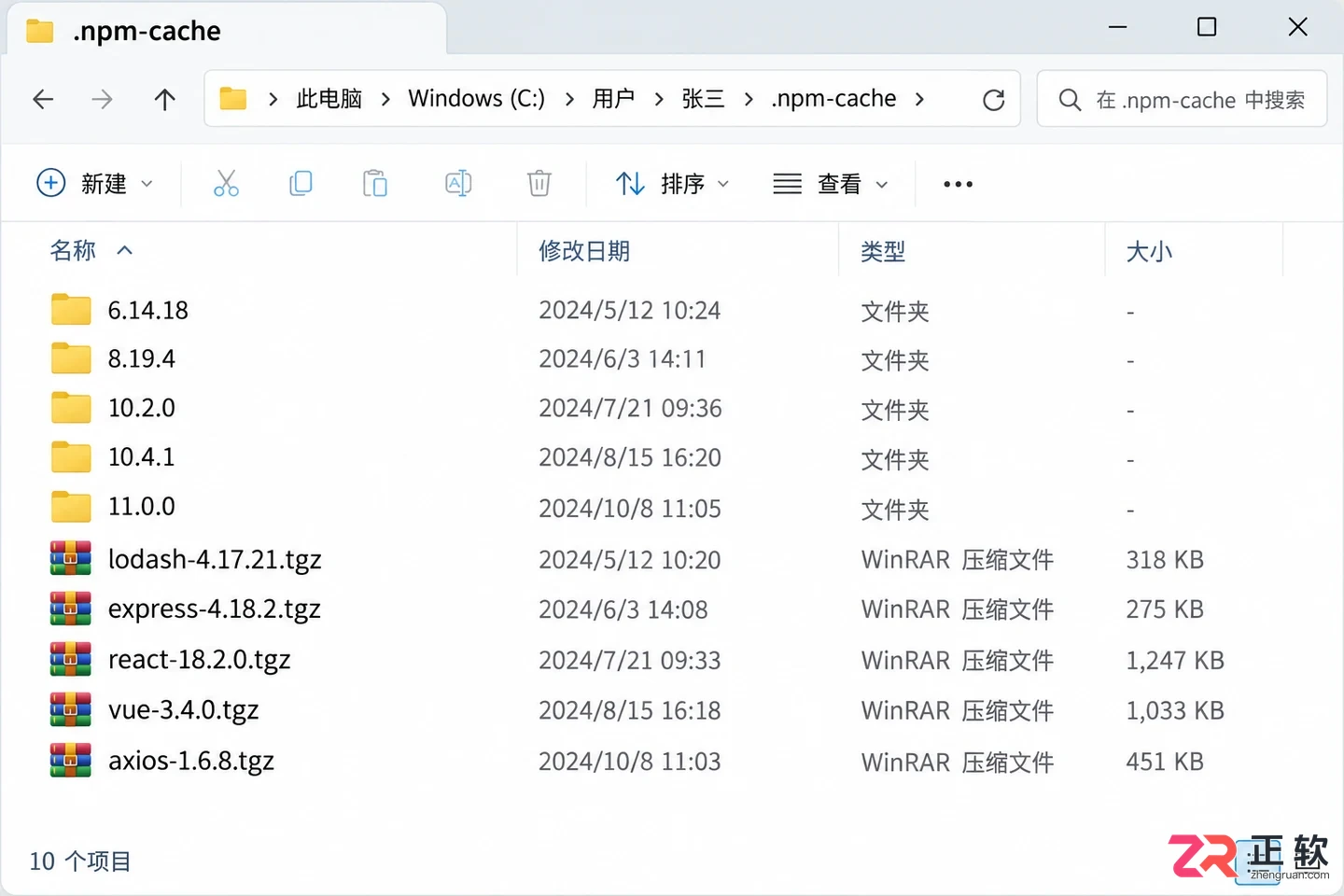1344x896 pixels.
Task: Click the Copy icon in toolbar
Action: point(301,183)
